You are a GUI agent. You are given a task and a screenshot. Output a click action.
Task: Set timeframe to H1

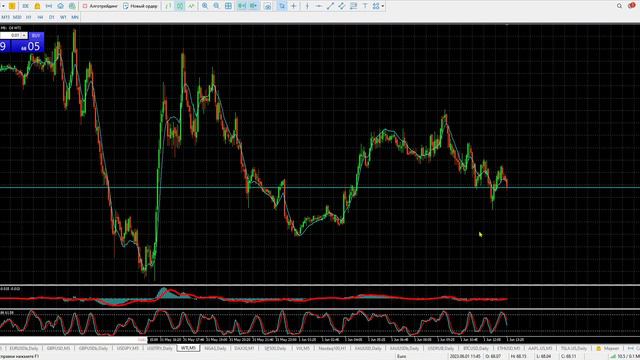[x=29, y=17]
